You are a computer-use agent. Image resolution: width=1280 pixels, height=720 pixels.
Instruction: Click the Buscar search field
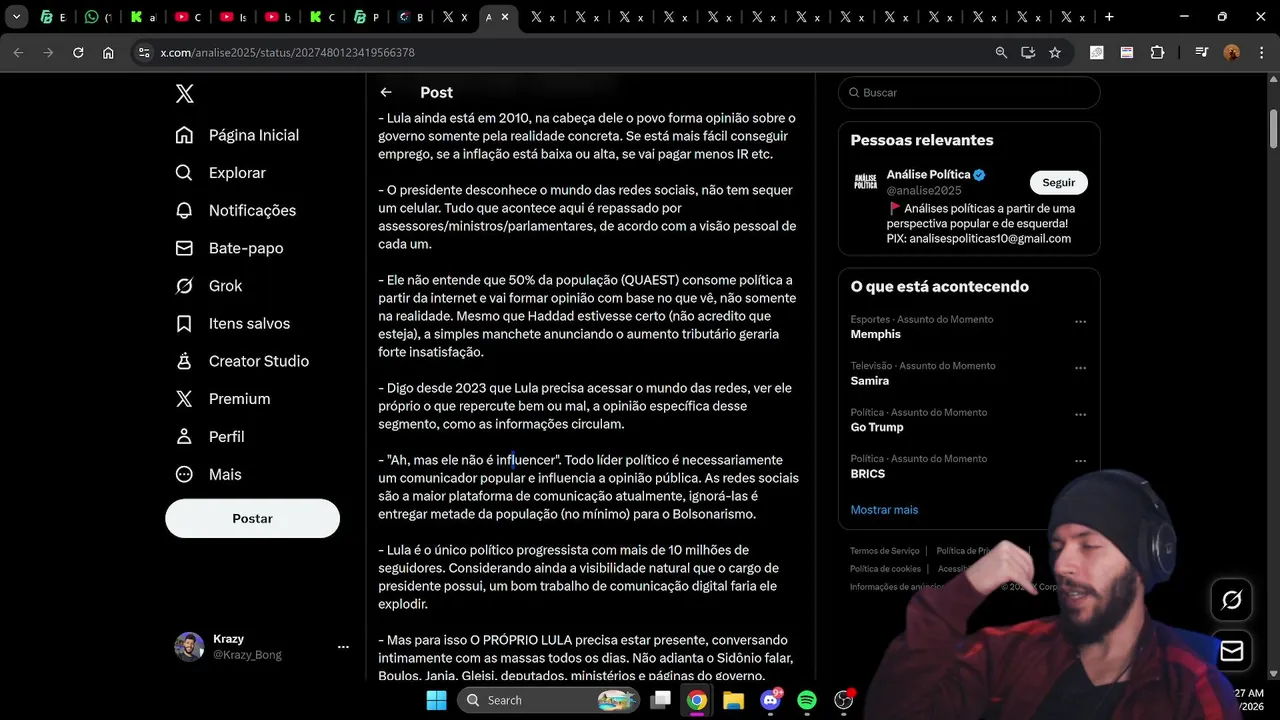tap(969, 92)
